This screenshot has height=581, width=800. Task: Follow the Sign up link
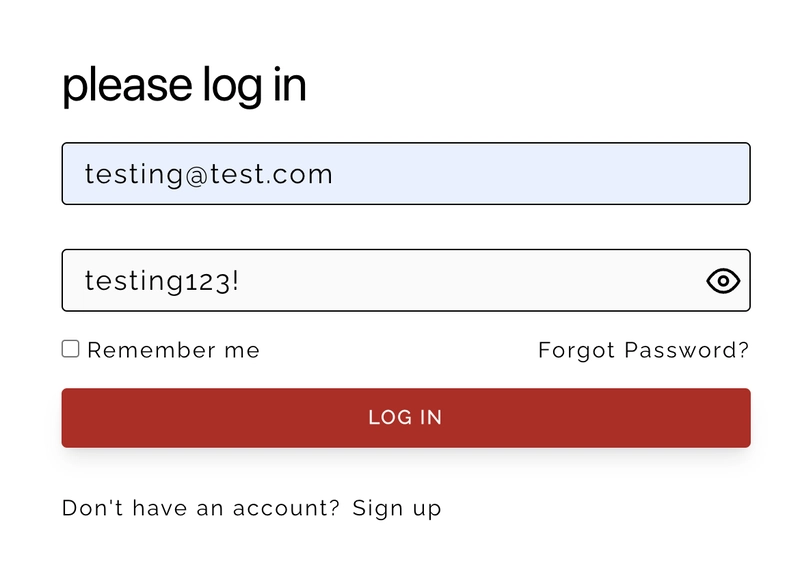[x=396, y=509]
